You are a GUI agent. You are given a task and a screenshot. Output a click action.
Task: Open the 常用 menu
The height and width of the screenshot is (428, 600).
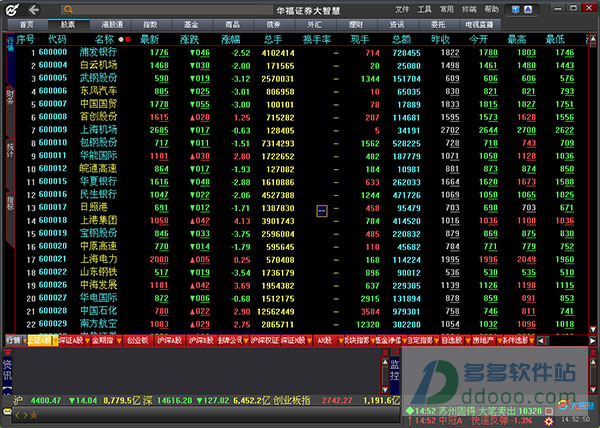(x=447, y=10)
